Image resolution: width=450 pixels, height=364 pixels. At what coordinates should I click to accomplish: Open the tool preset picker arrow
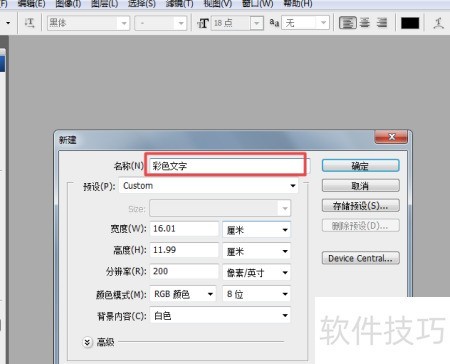coord(8,23)
